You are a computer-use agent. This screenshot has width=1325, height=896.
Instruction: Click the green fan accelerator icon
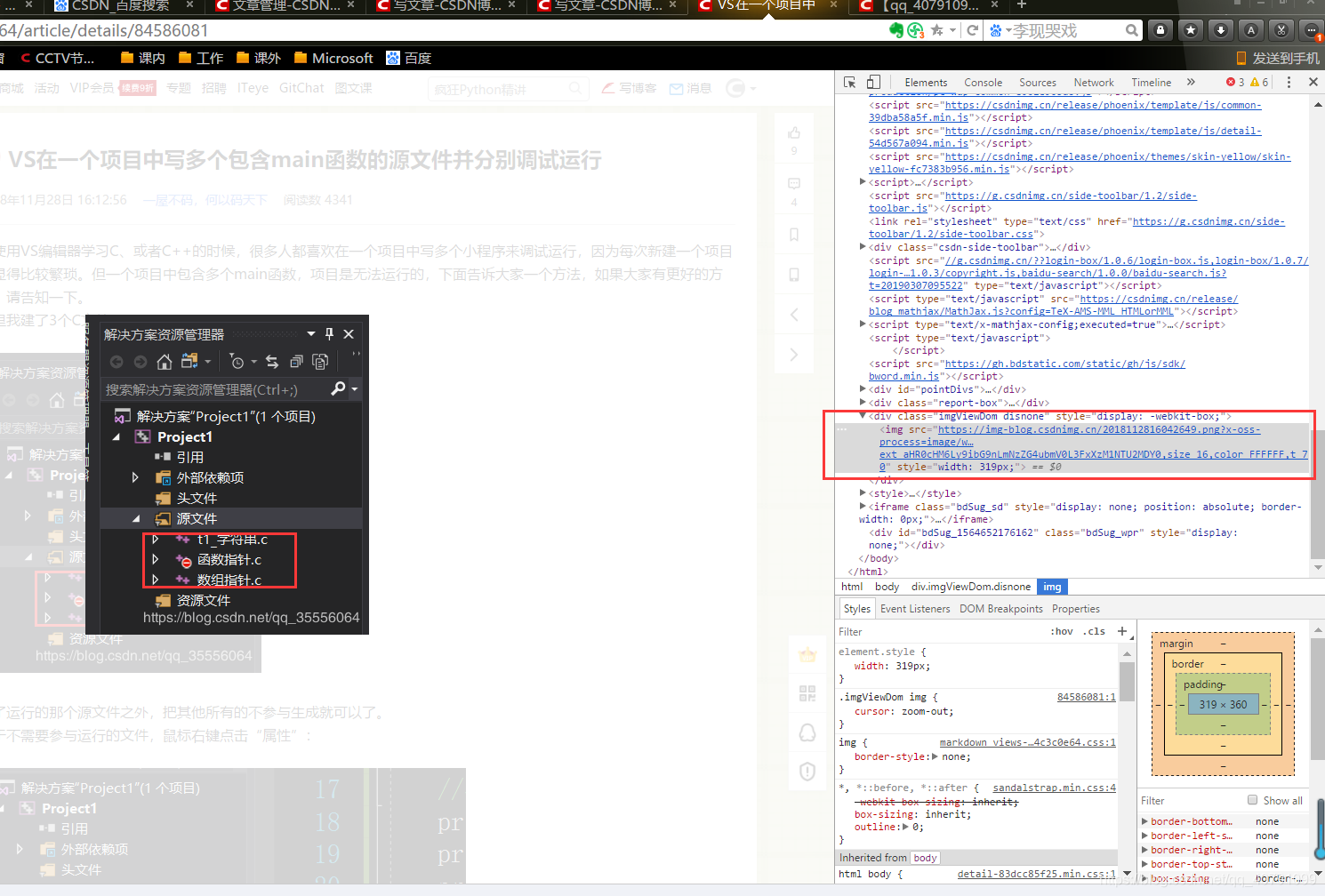[x=916, y=30]
